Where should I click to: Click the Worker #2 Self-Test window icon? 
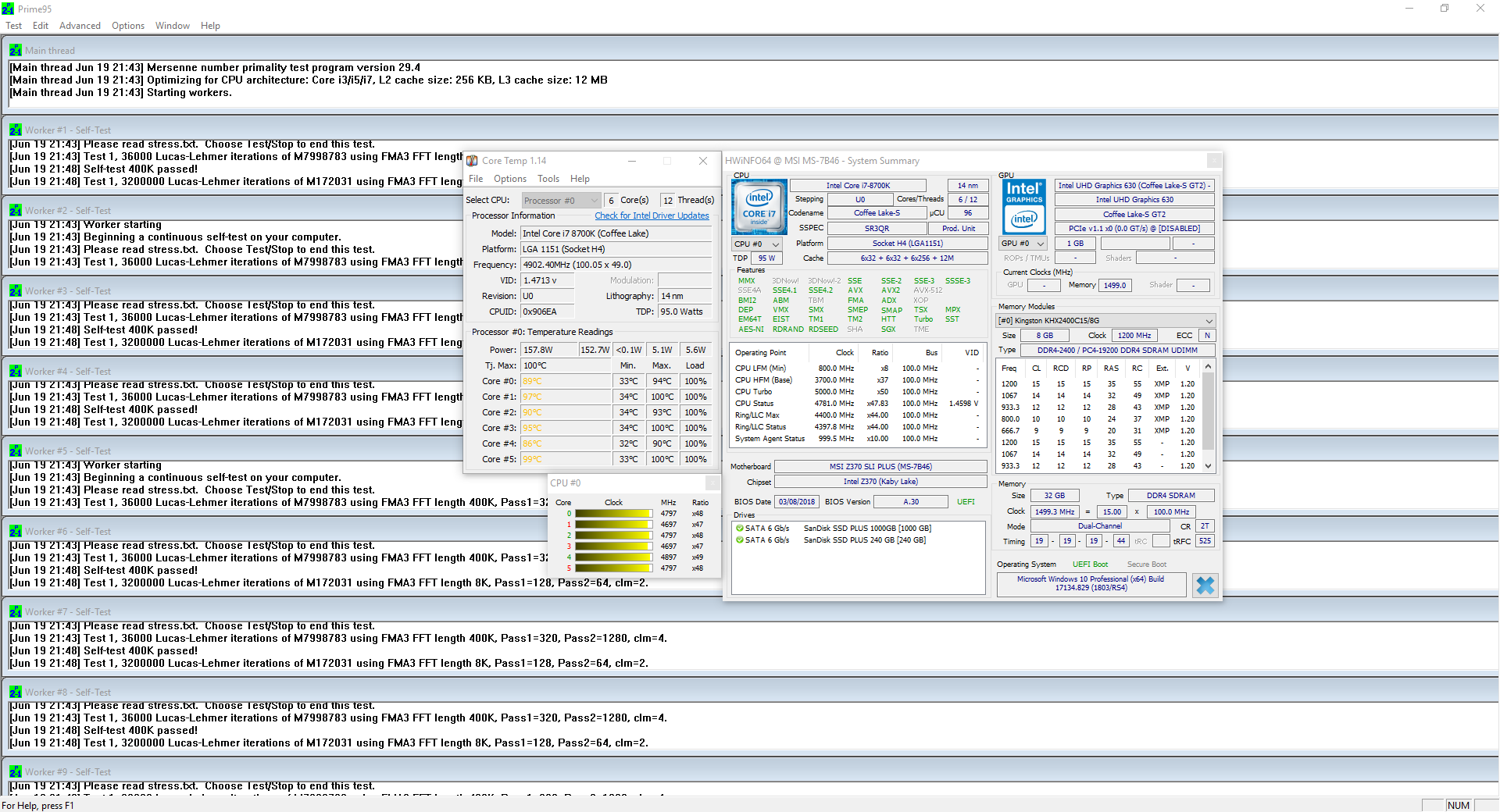[x=16, y=210]
